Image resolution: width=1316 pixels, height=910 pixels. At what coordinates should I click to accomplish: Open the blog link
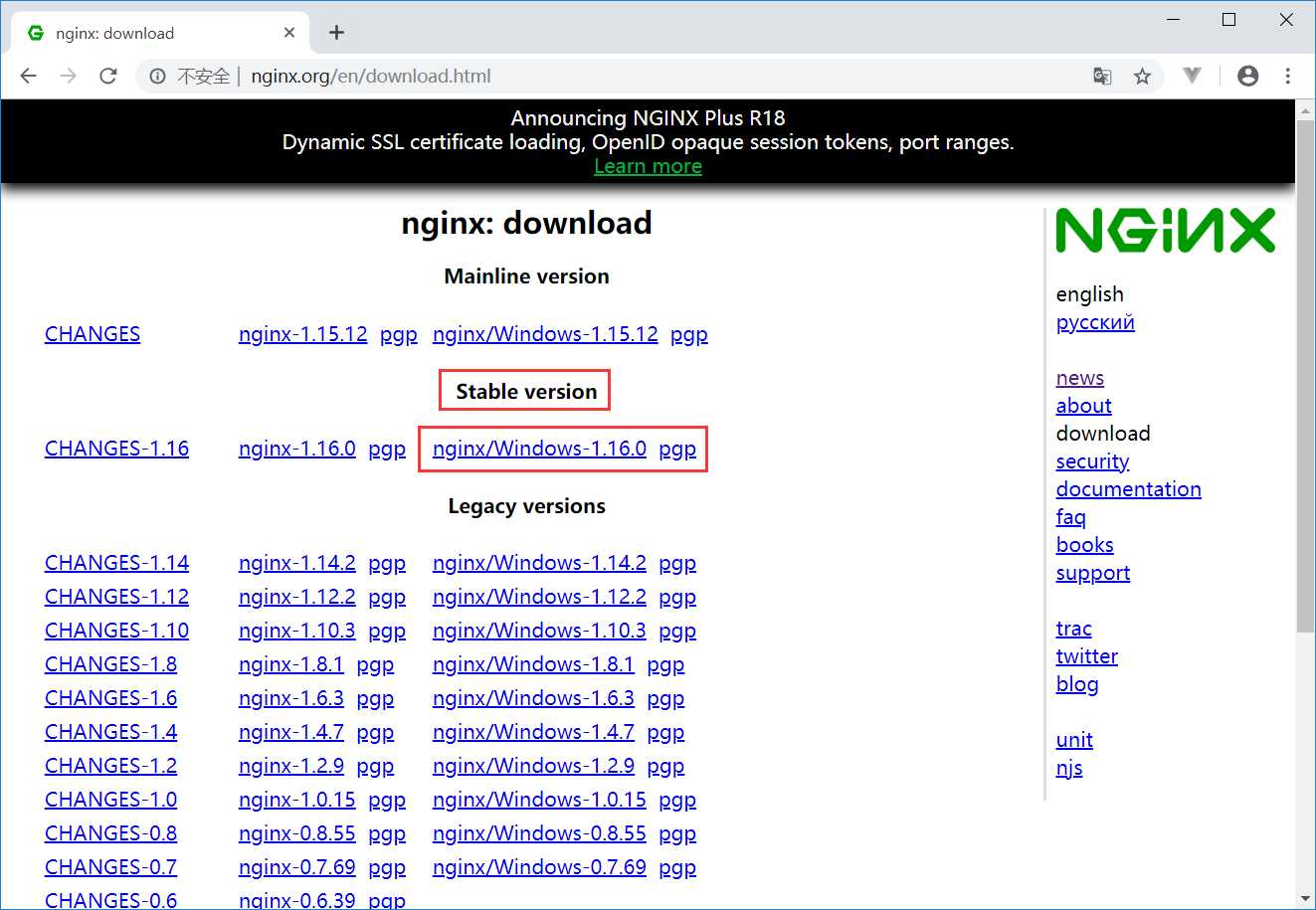coord(1077,684)
